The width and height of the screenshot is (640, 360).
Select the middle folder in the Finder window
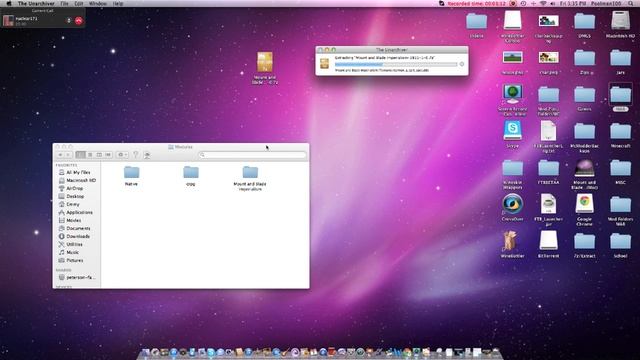[x=191, y=172]
